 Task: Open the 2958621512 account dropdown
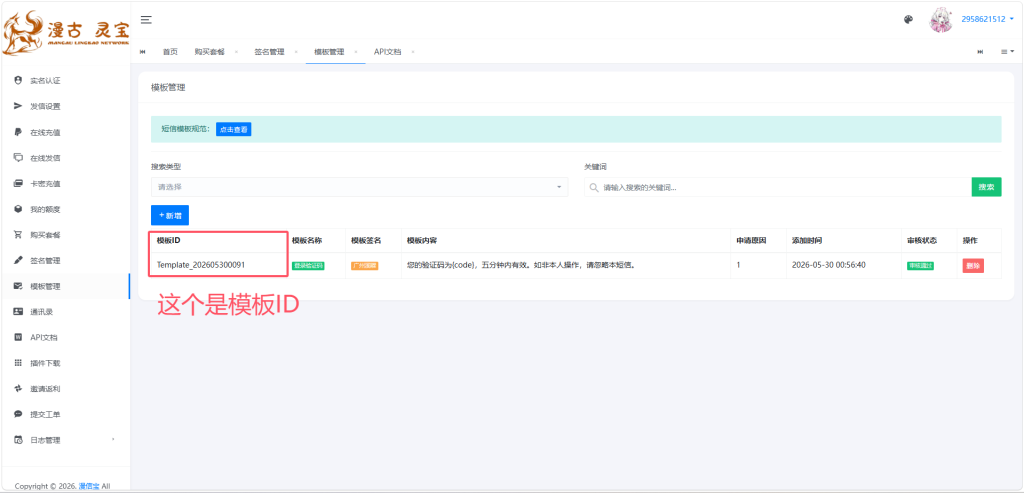(987, 19)
